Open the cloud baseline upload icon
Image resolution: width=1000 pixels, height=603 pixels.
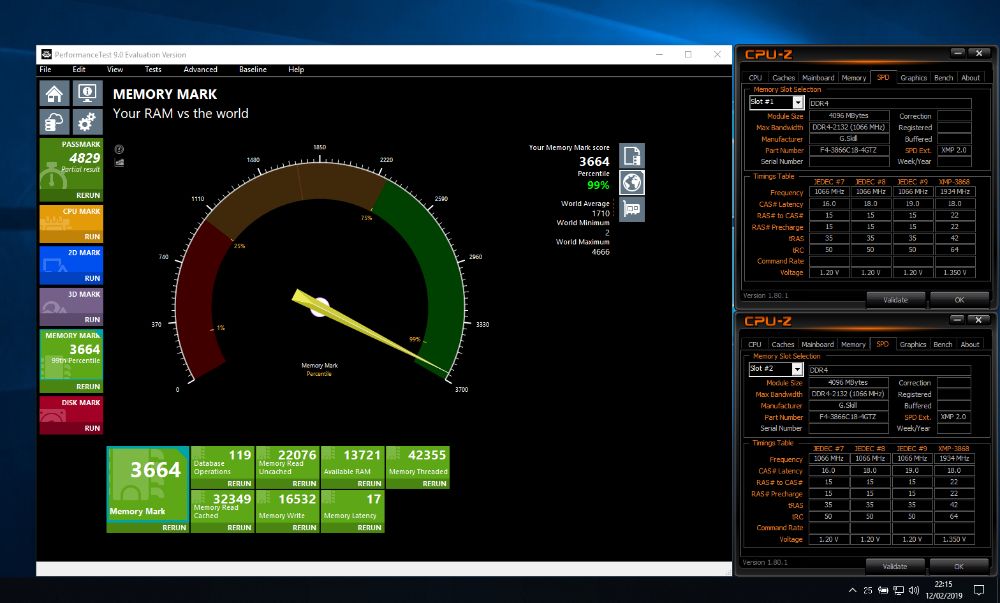coord(54,122)
